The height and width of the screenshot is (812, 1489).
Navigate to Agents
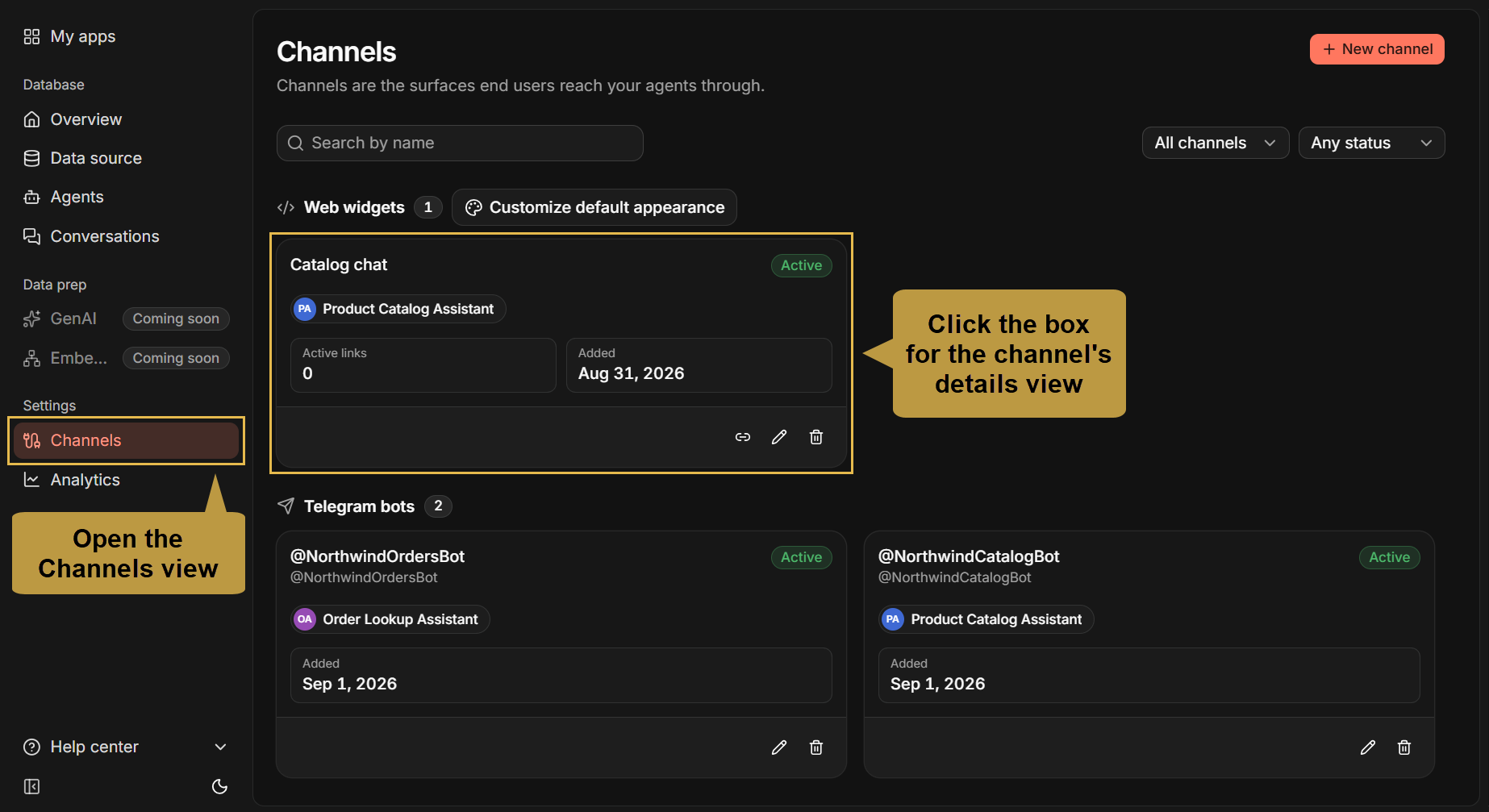point(126,197)
